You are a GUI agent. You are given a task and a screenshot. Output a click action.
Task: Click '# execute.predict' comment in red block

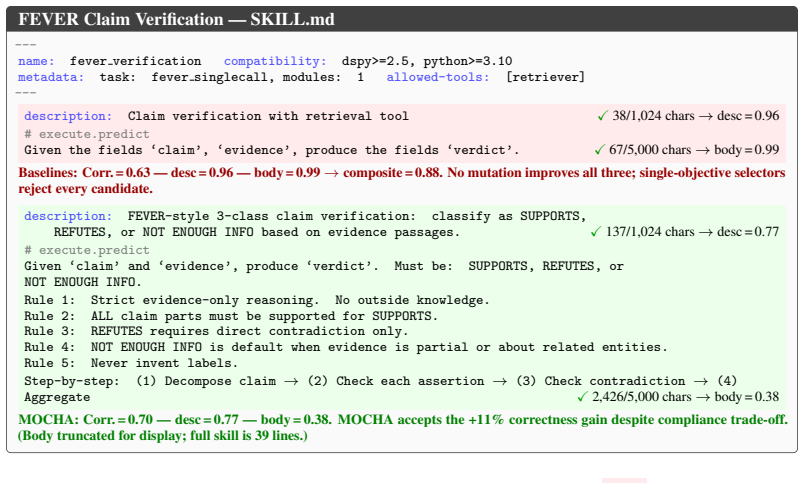pos(87,134)
